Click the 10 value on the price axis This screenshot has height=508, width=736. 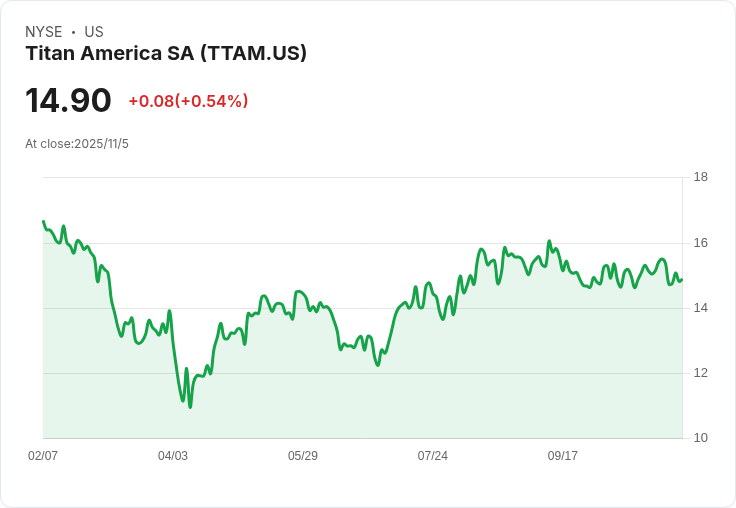click(x=700, y=438)
